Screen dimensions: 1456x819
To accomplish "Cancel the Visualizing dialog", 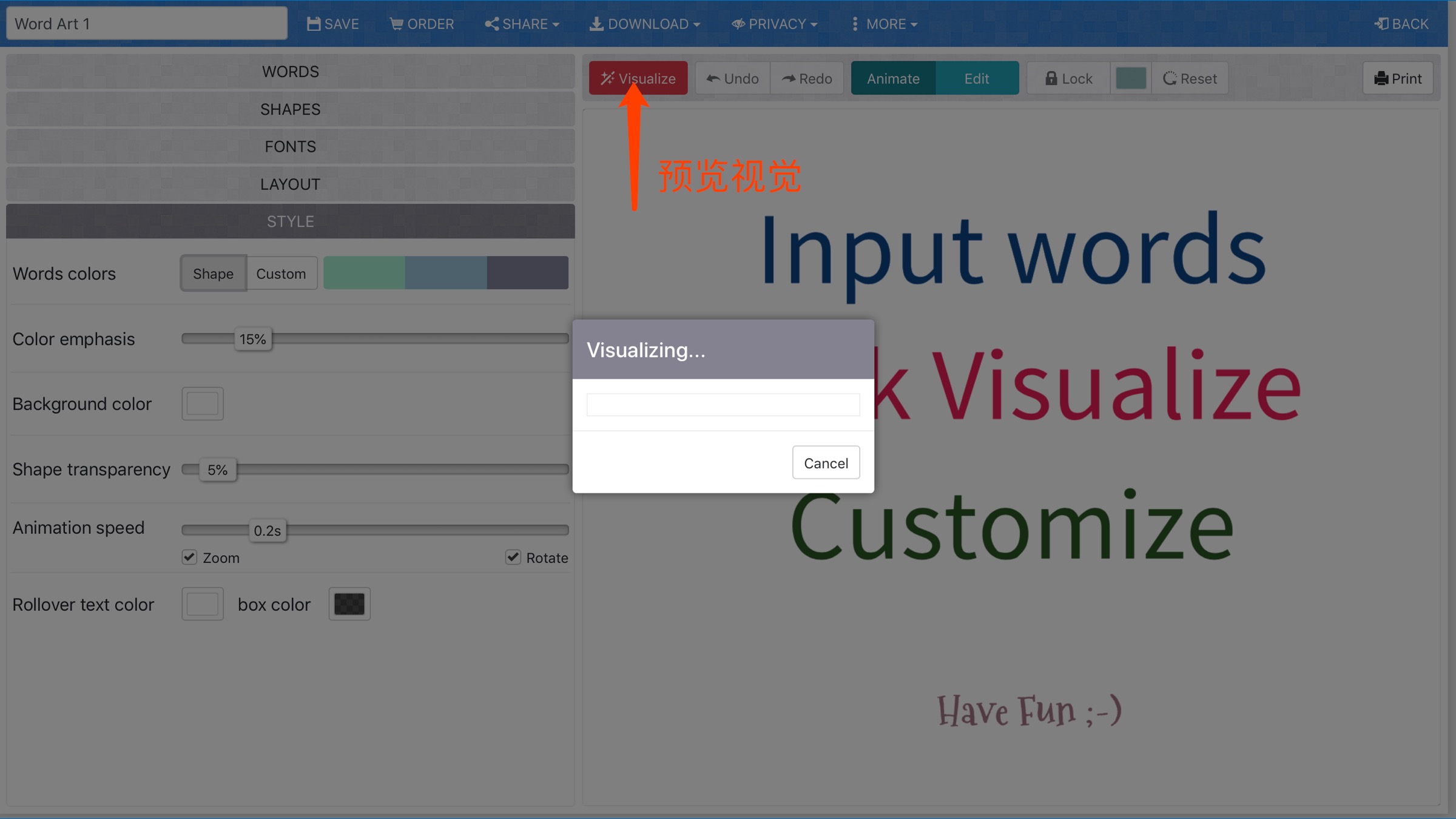I will [825, 463].
